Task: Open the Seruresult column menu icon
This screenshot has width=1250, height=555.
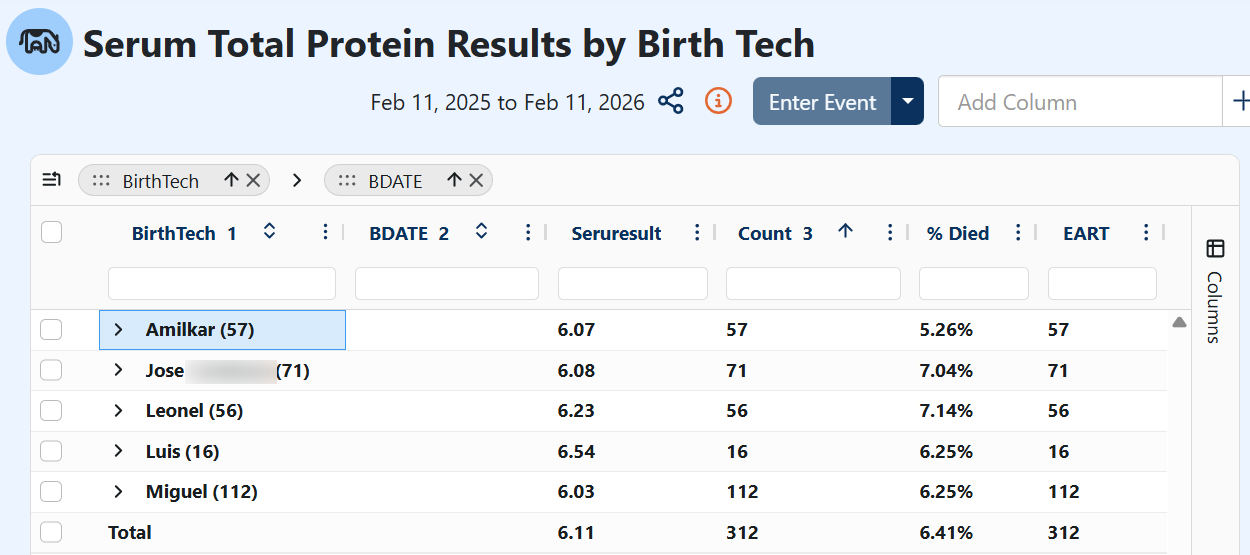Action: pos(698,233)
